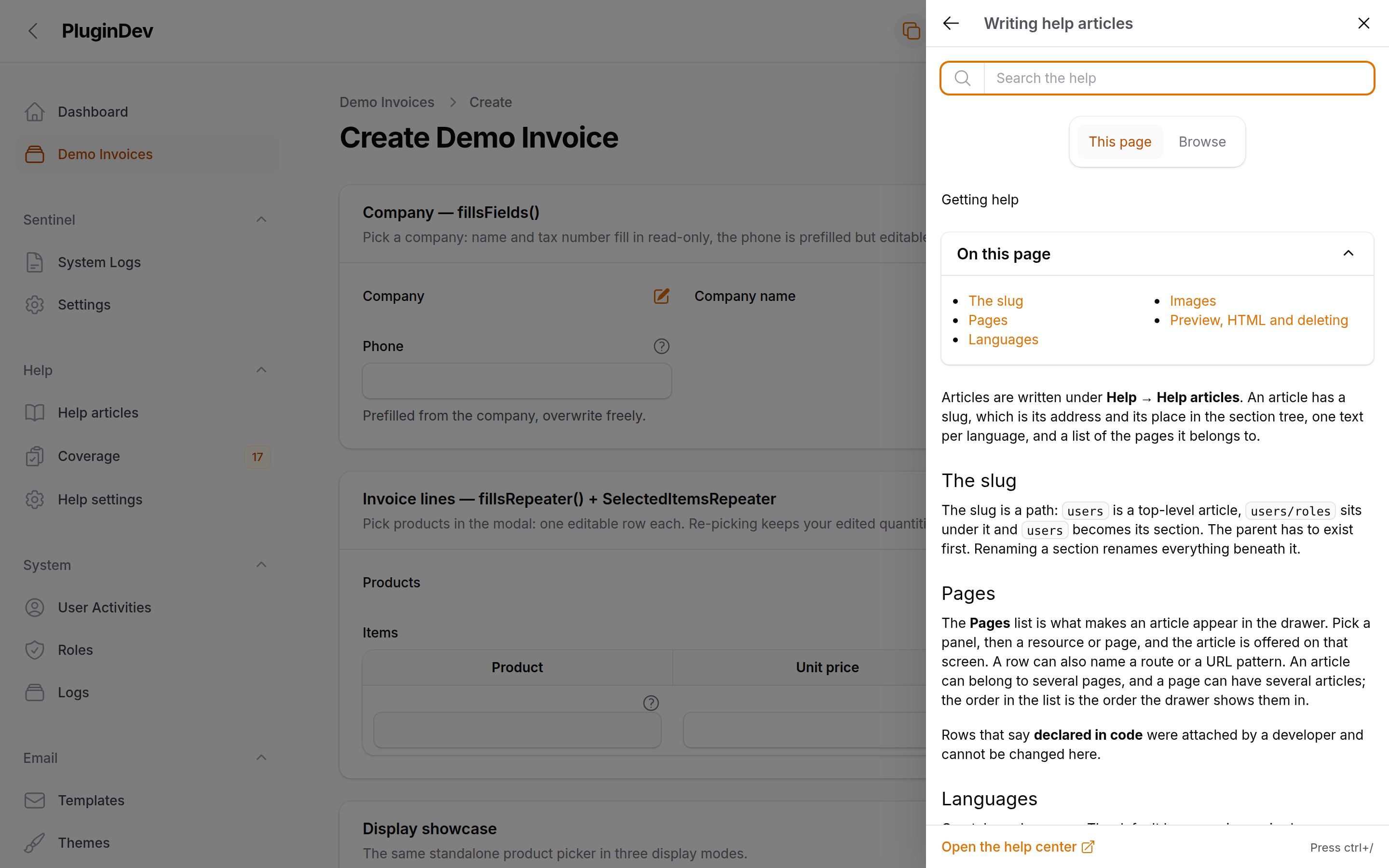1389x868 pixels.
Task: Click the search magnifier icon in help
Action: tap(963, 78)
